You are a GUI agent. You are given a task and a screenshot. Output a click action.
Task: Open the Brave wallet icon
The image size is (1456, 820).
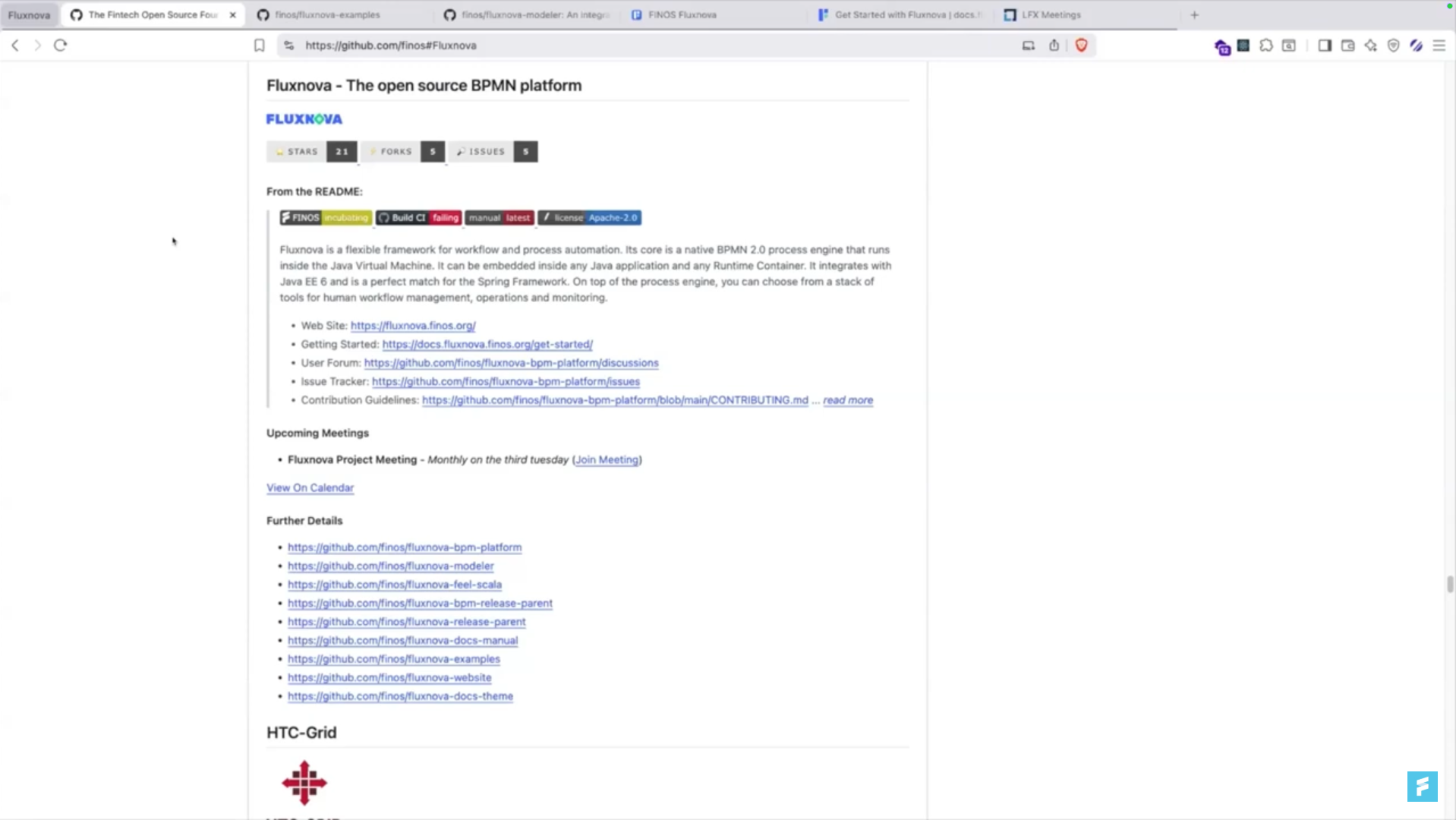click(x=1347, y=46)
